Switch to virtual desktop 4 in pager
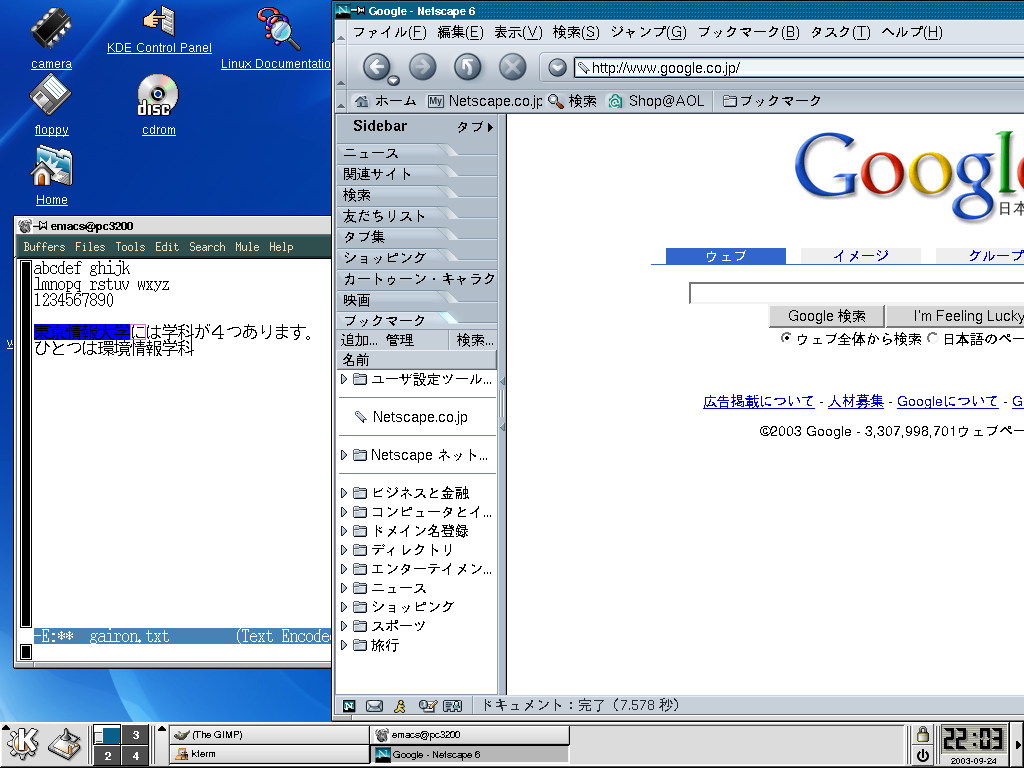Viewport: 1024px width, 768px height. (136, 756)
